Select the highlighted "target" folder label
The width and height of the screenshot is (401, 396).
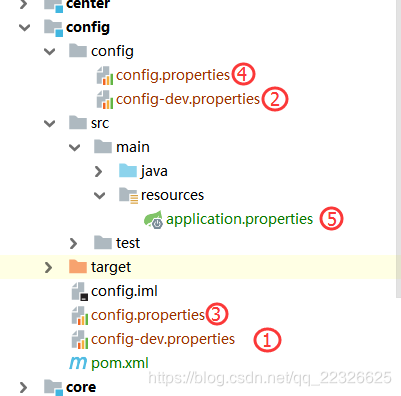click(x=111, y=268)
